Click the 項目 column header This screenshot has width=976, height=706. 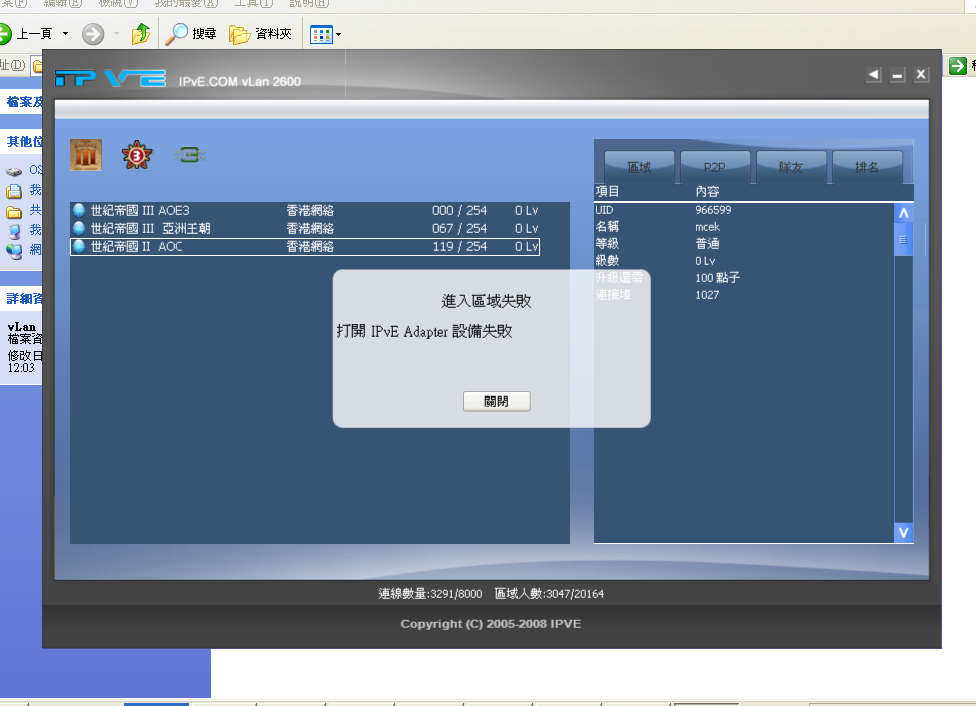[x=608, y=192]
